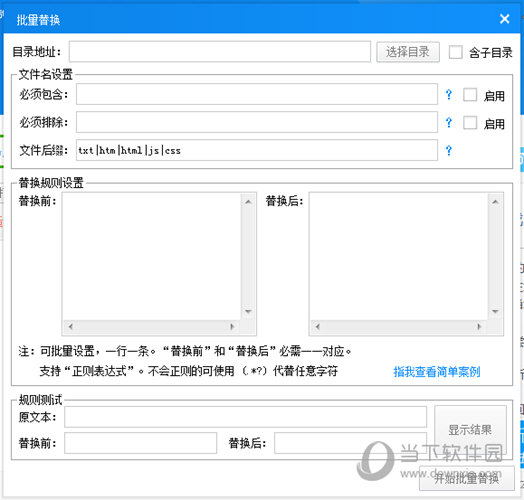Click the help icon for 文件后缀
The image size is (524, 500).
(x=449, y=151)
